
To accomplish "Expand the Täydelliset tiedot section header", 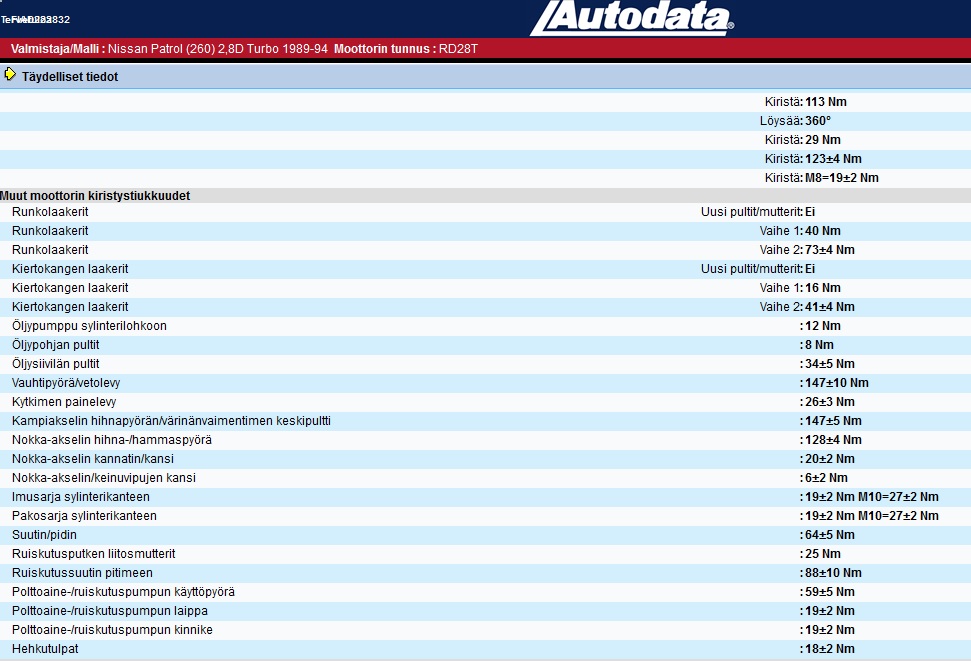I will click(x=70, y=76).
